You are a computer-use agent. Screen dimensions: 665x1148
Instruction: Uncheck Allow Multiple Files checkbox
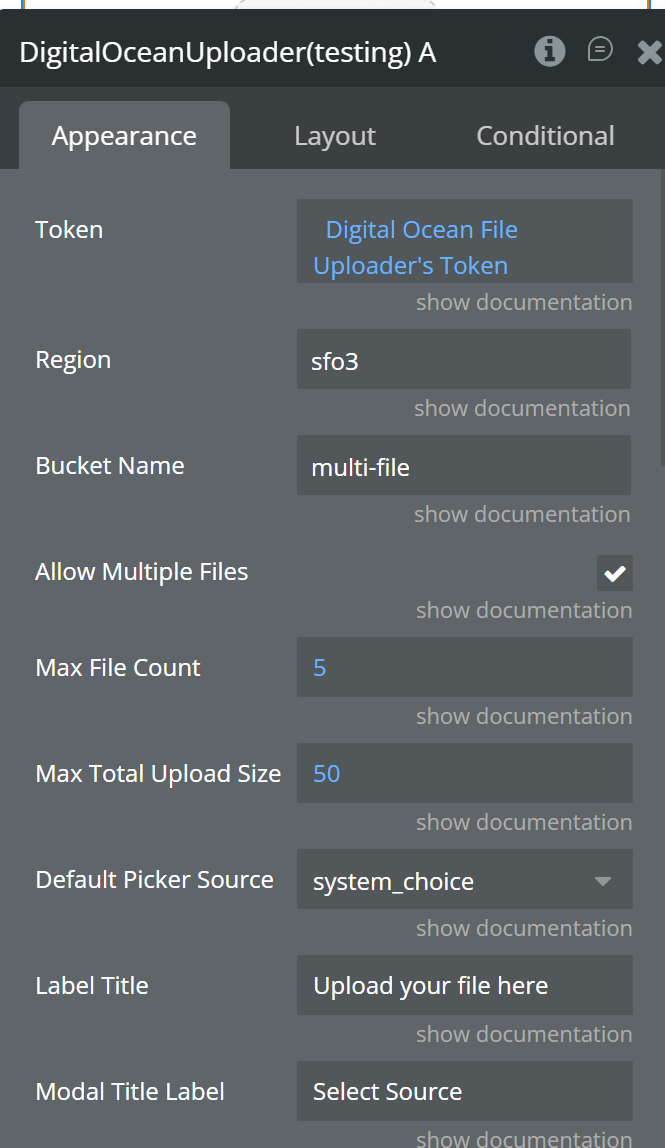tap(614, 573)
